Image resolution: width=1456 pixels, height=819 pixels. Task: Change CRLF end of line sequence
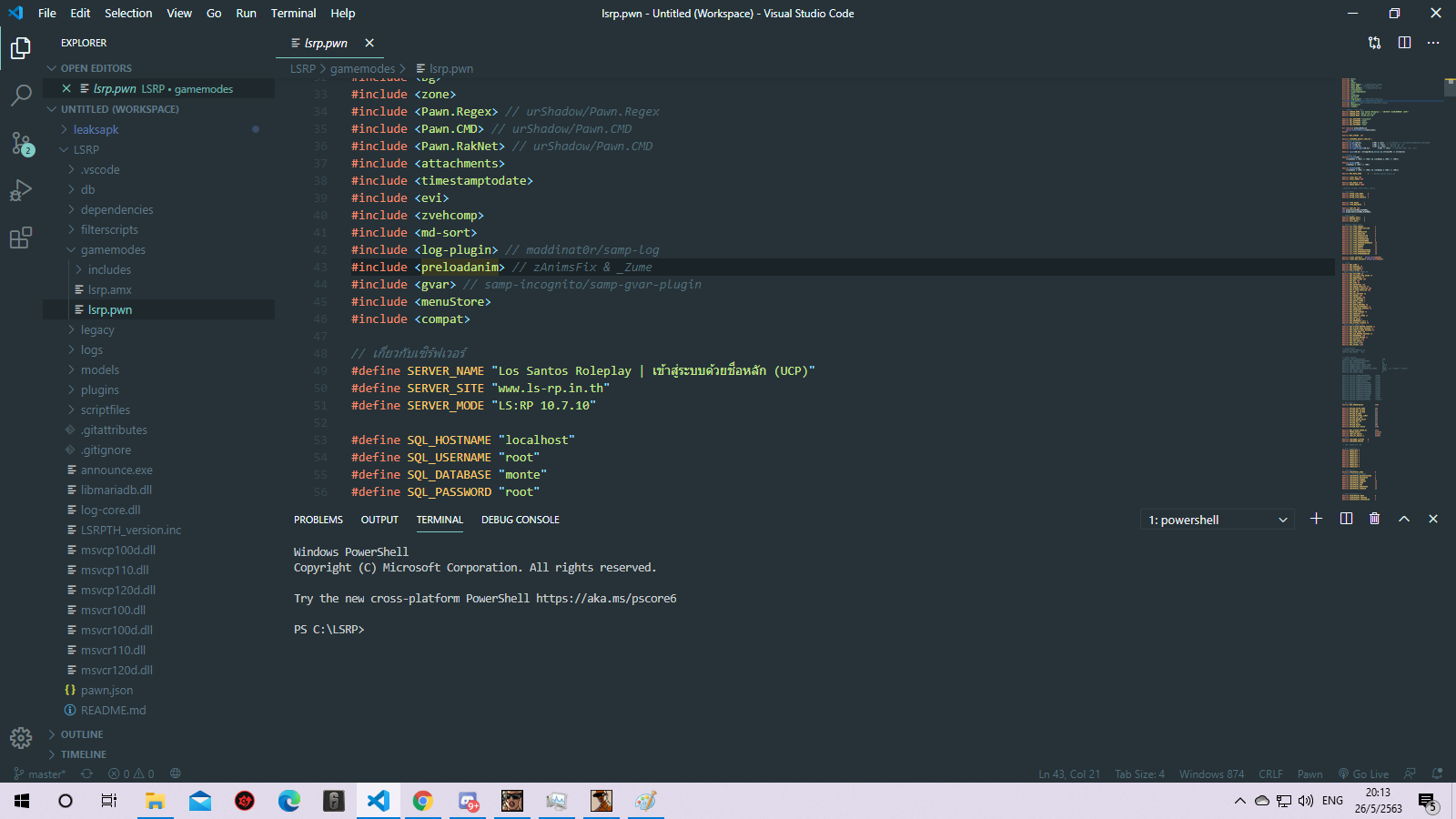click(x=1270, y=774)
